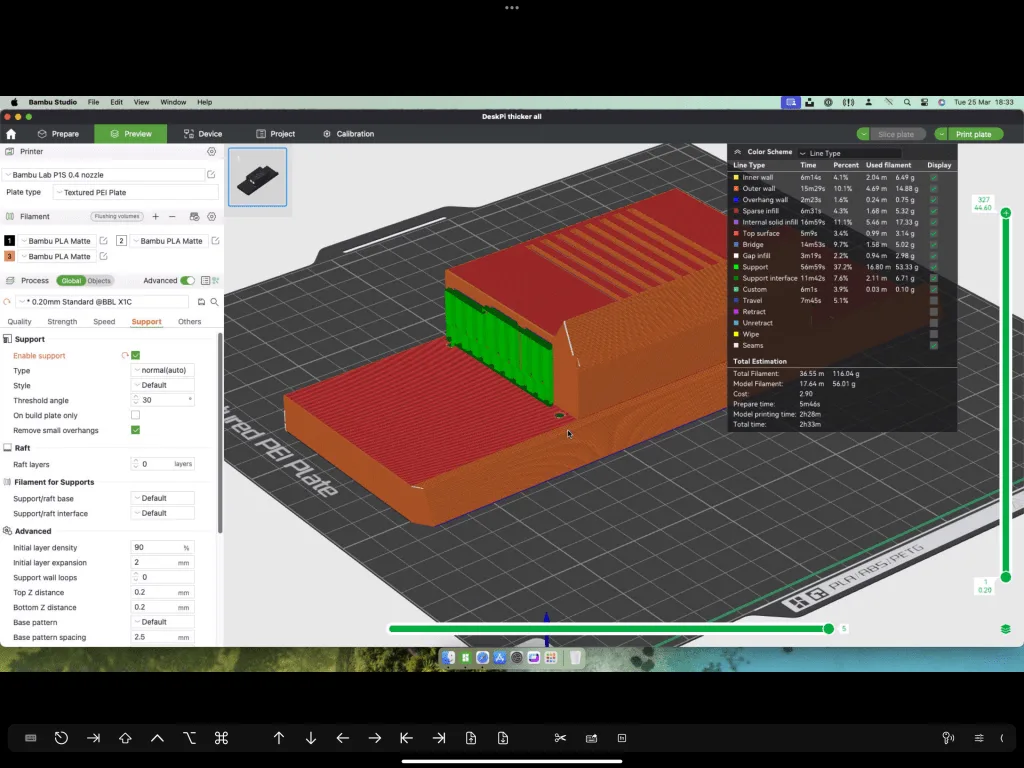Screen dimensions: 1024x768
Task: Edit filament 2 preset icon
Action: coord(215,241)
